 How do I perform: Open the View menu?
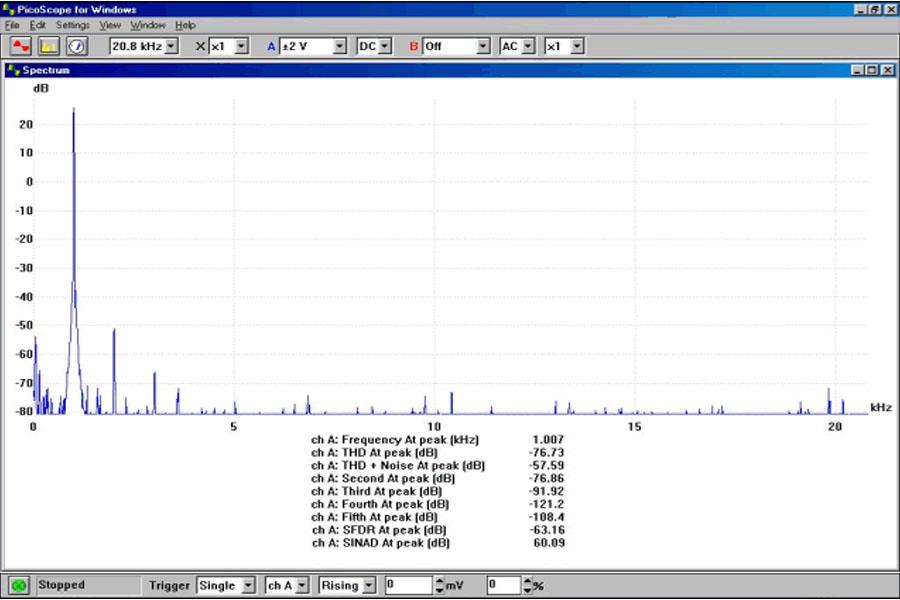point(110,24)
